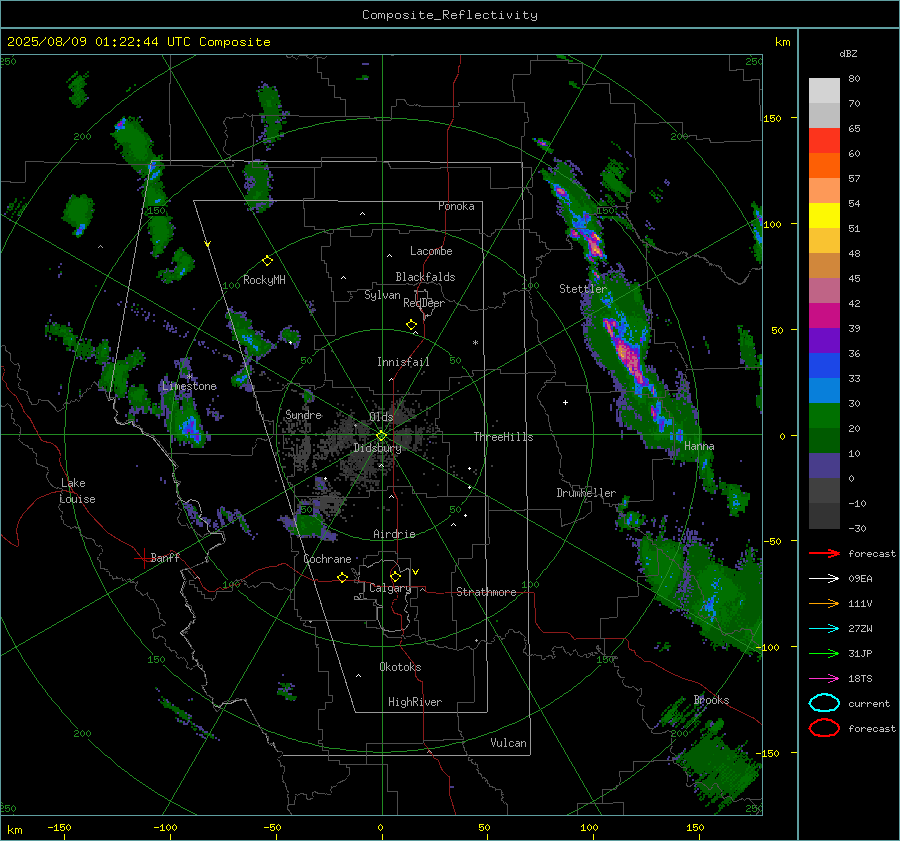Click the yellow diamond marker above Calgary
Viewport: 900px width, 841px height.
click(395, 576)
